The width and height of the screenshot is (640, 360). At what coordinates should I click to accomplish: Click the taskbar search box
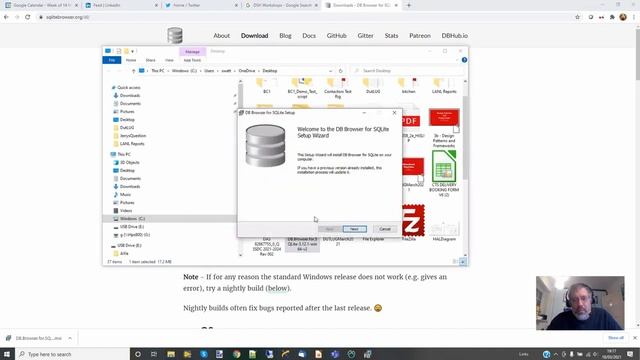73,354
